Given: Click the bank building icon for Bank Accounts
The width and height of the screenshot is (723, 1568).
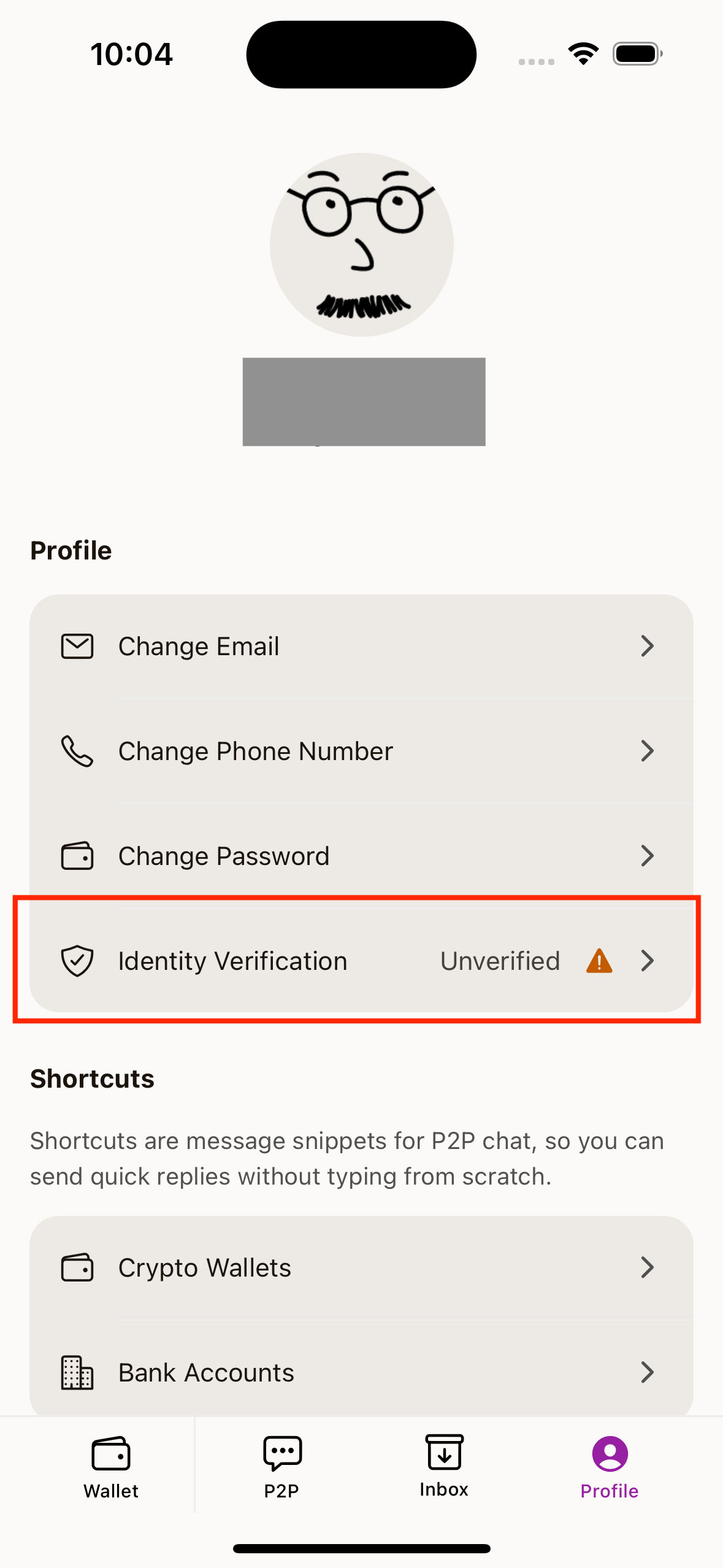Looking at the screenshot, I should 77,1372.
